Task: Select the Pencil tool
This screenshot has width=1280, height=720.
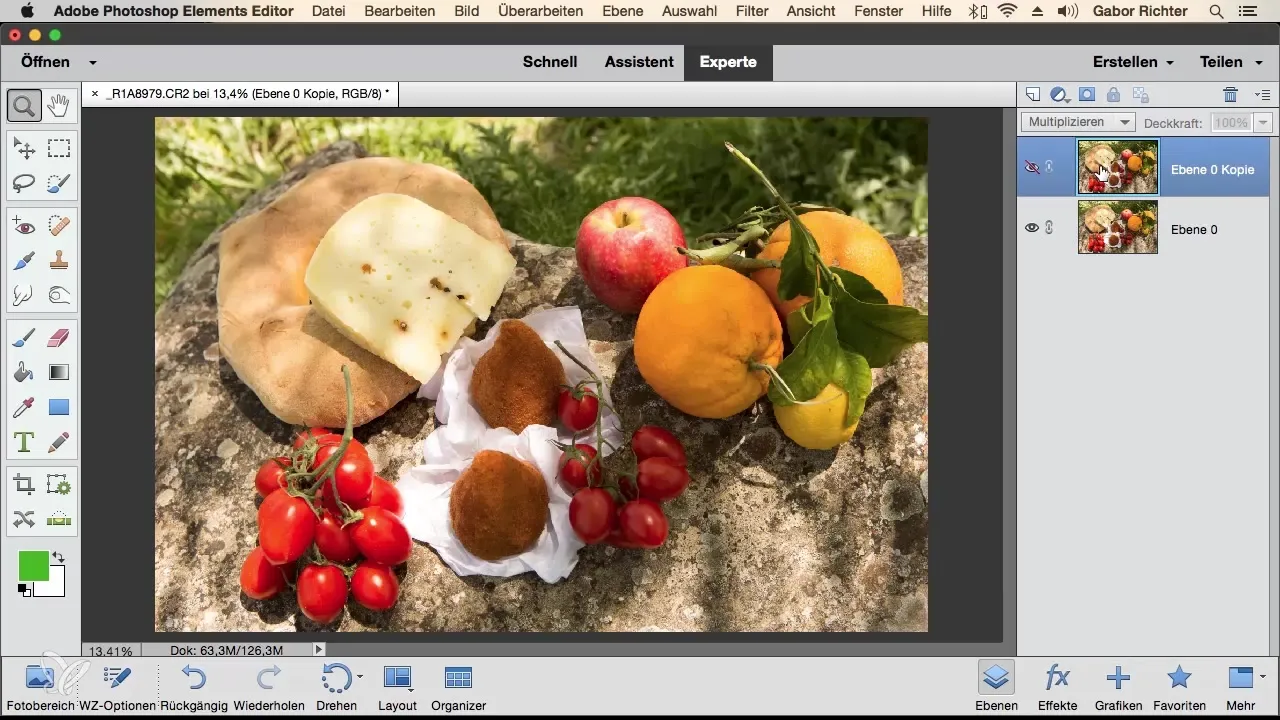Action: (59, 441)
